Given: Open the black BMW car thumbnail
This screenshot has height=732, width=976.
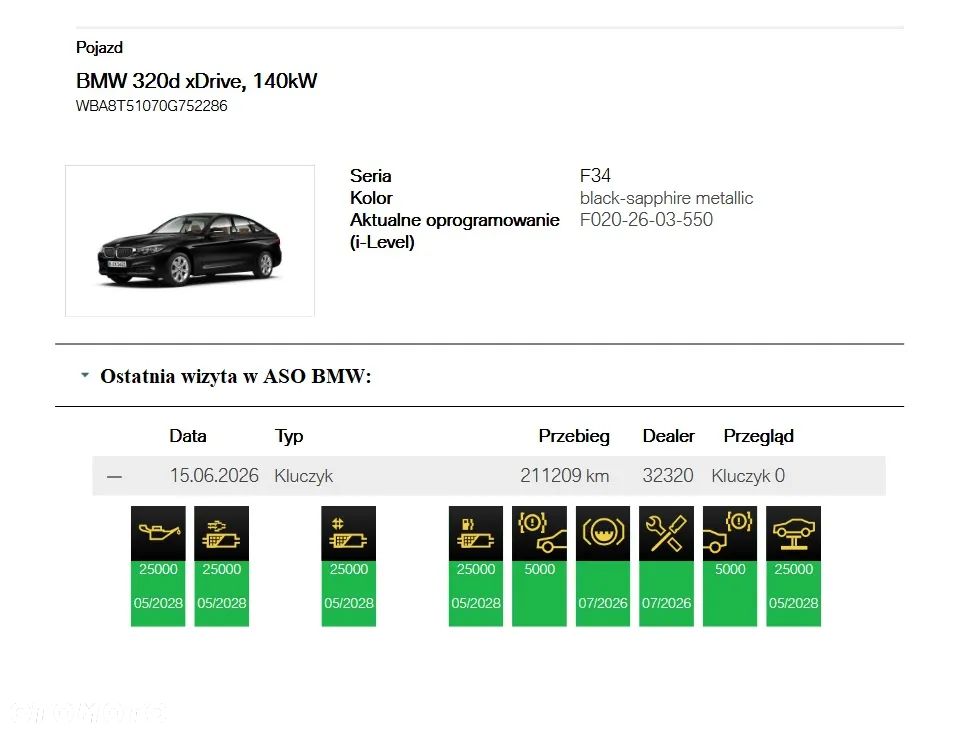Looking at the screenshot, I should pyautogui.click(x=190, y=241).
